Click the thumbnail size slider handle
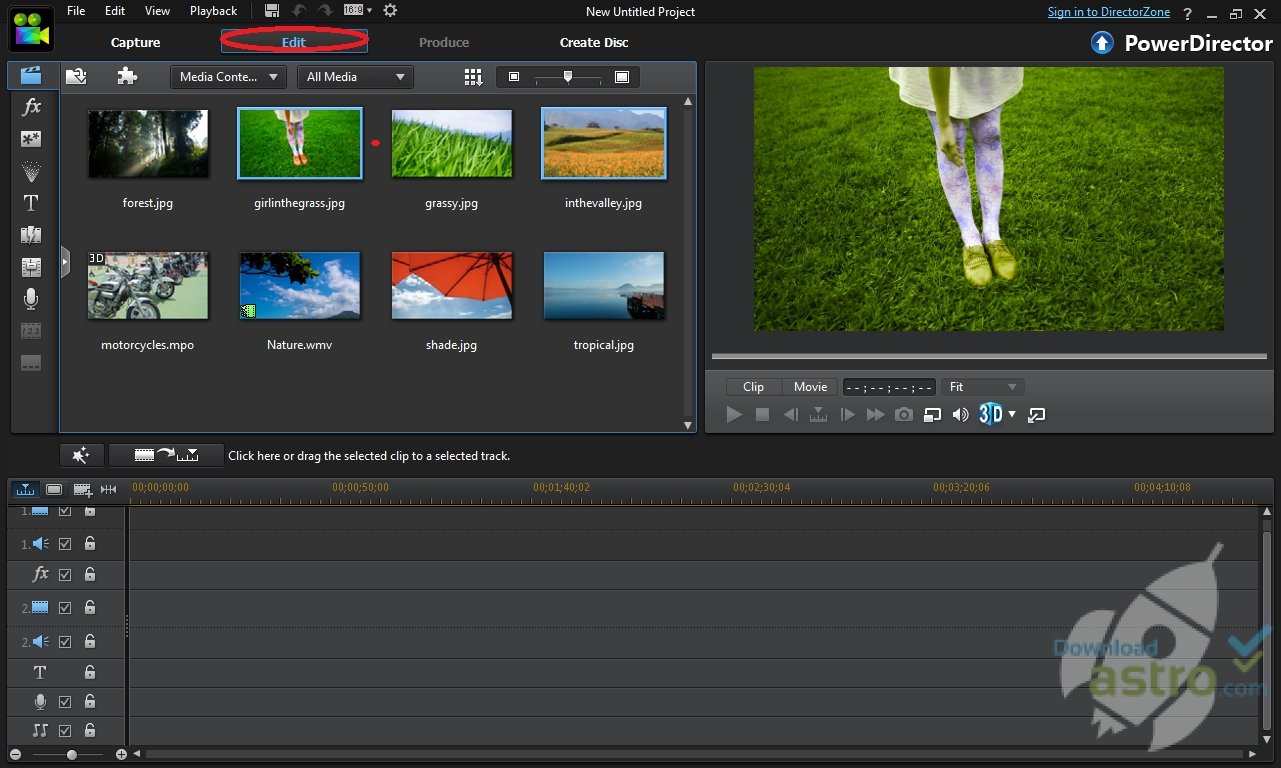Image resolution: width=1281 pixels, height=768 pixels. 568,77
